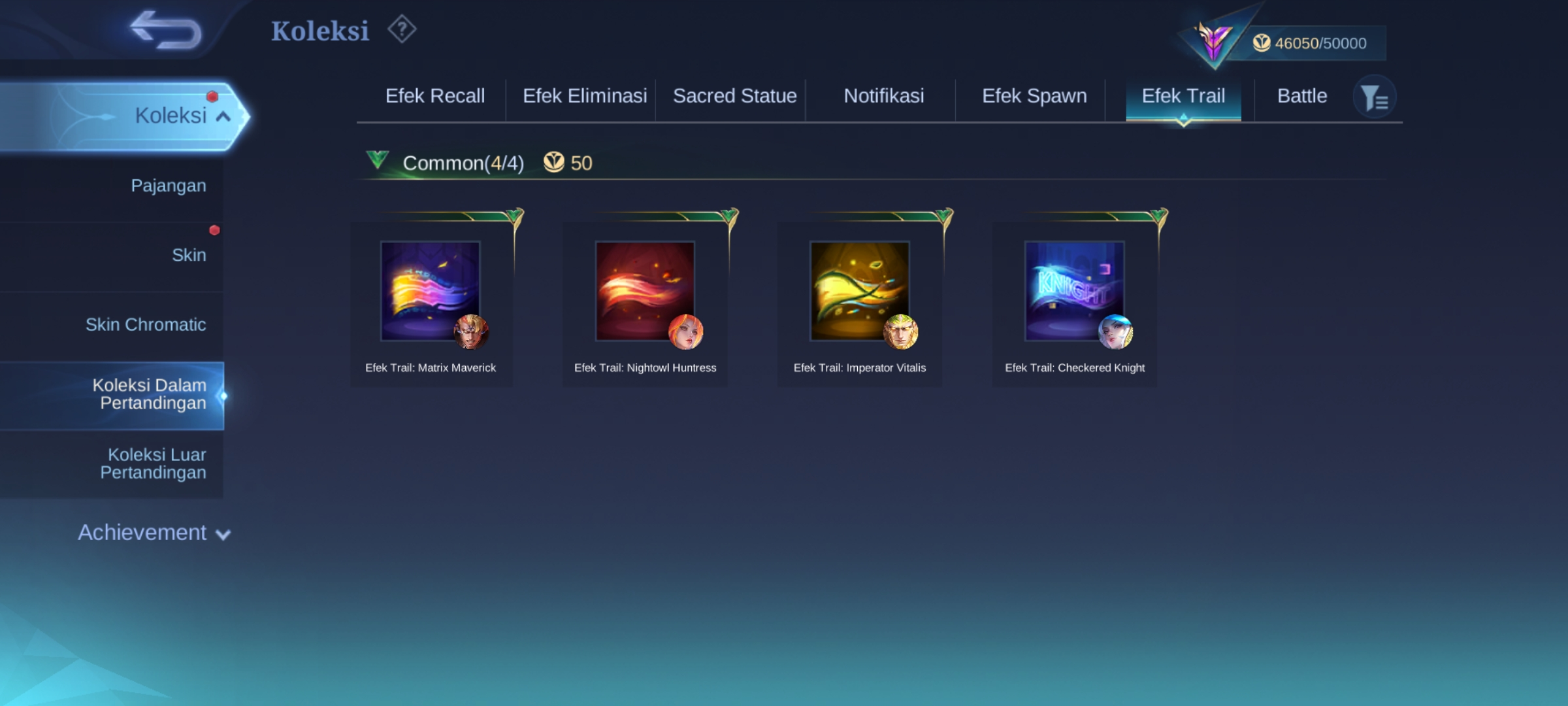This screenshot has width=1568, height=706.
Task: Switch to the Sacred Statue tab
Action: tap(734, 96)
